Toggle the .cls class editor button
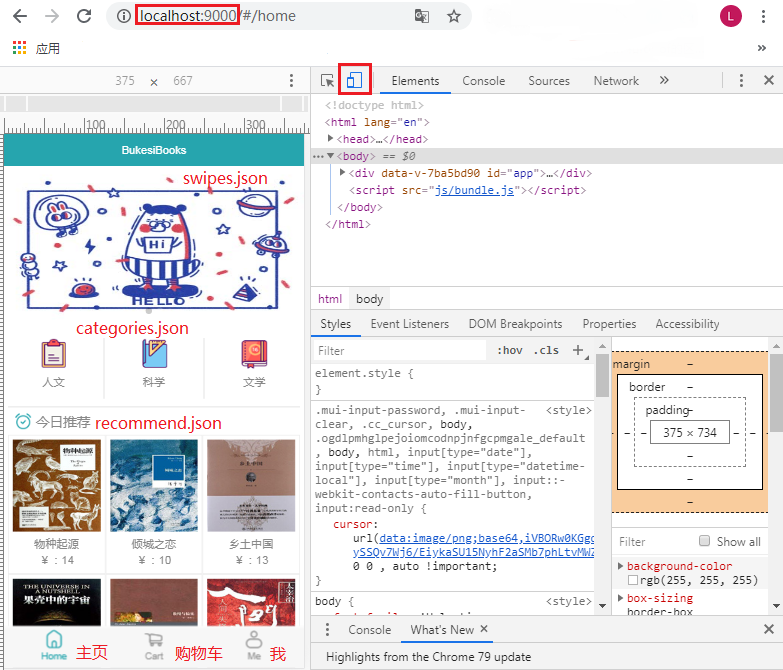Screen dimensions: 783x670 click(546, 350)
